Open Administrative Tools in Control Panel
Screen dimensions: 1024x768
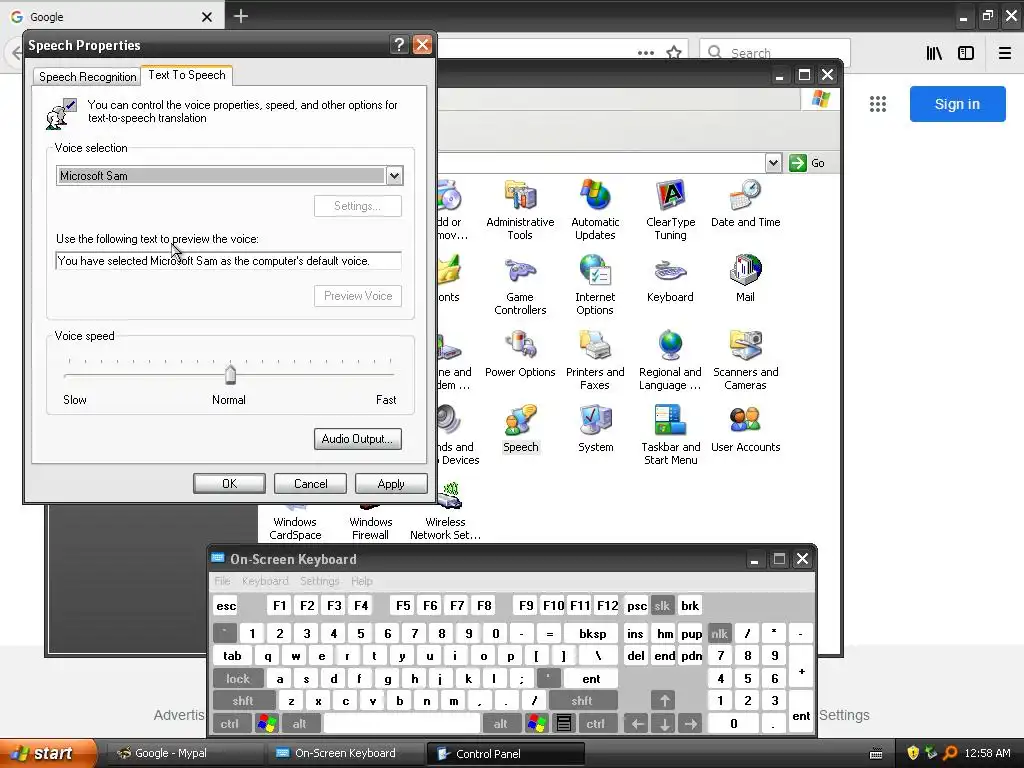tap(520, 210)
